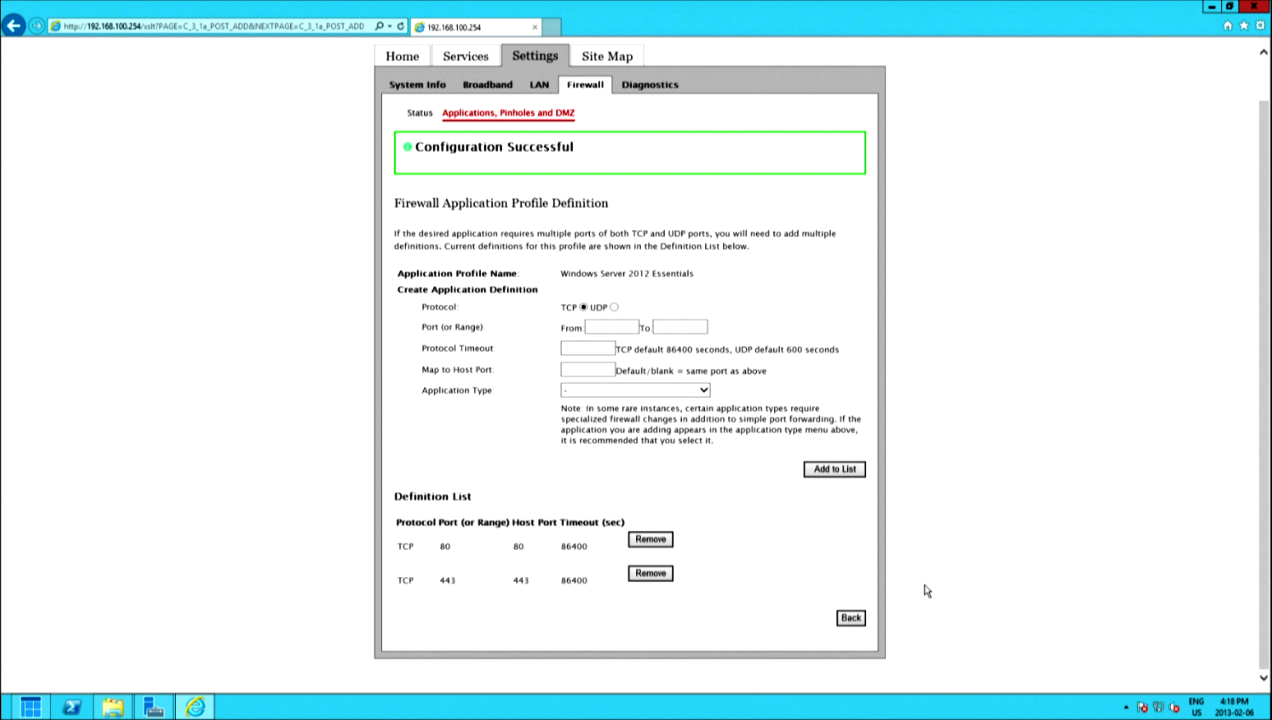The width and height of the screenshot is (1272, 720).
Task: Open File Explorer from the taskbar
Action: [x=113, y=707]
